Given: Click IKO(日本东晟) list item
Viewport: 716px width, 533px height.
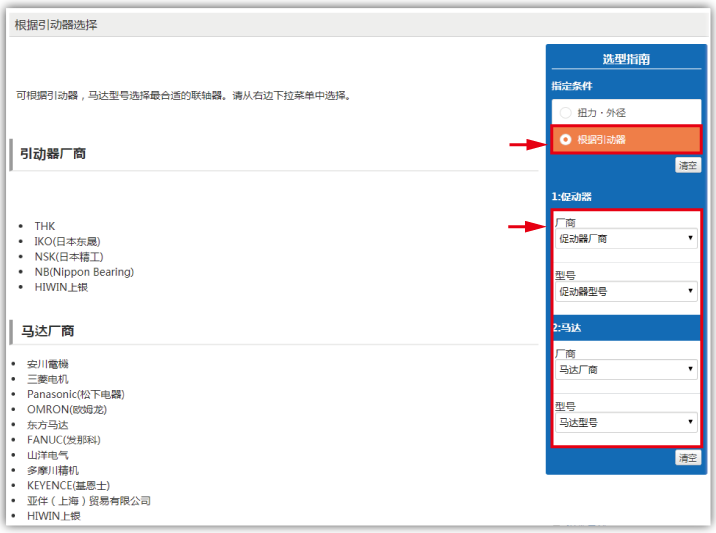Looking at the screenshot, I should (x=68, y=241).
